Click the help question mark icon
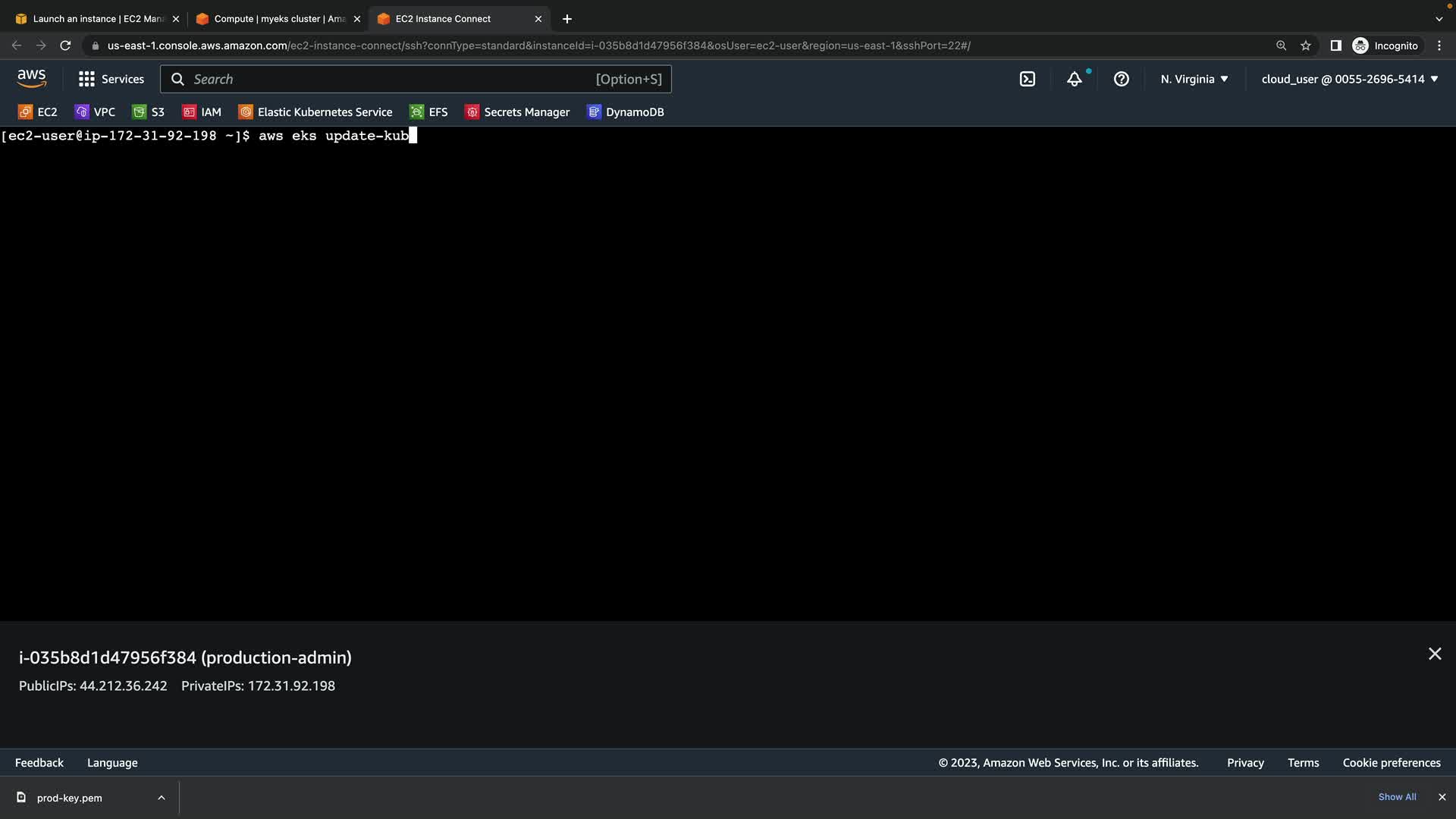The width and height of the screenshot is (1456, 819). (1122, 79)
